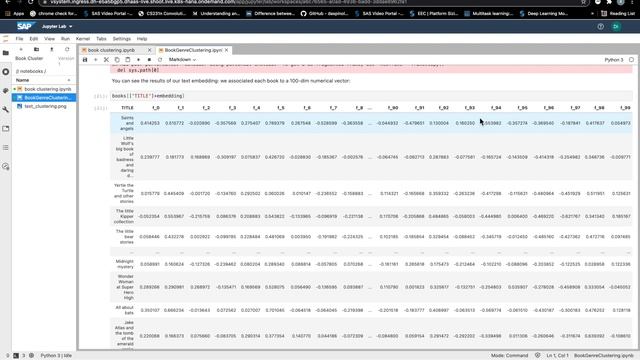The height and width of the screenshot is (360, 640).
Task: Open the Edit menu
Action: pos(33,39)
